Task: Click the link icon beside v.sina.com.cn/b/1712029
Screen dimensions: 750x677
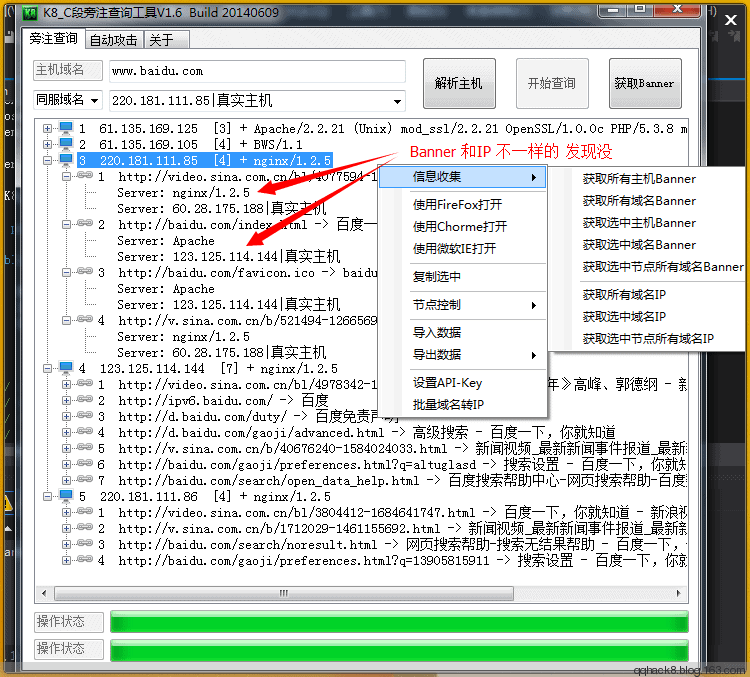Action: click(x=85, y=527)
